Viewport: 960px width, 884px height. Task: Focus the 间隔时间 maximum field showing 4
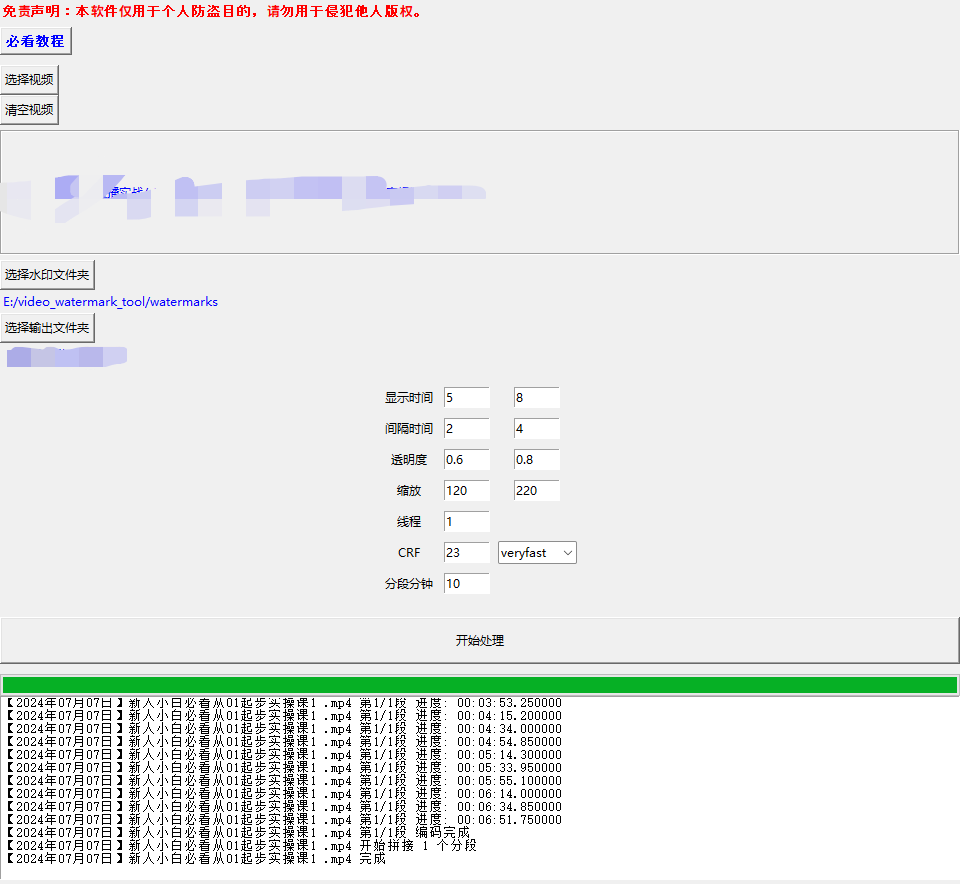point(536,429)
